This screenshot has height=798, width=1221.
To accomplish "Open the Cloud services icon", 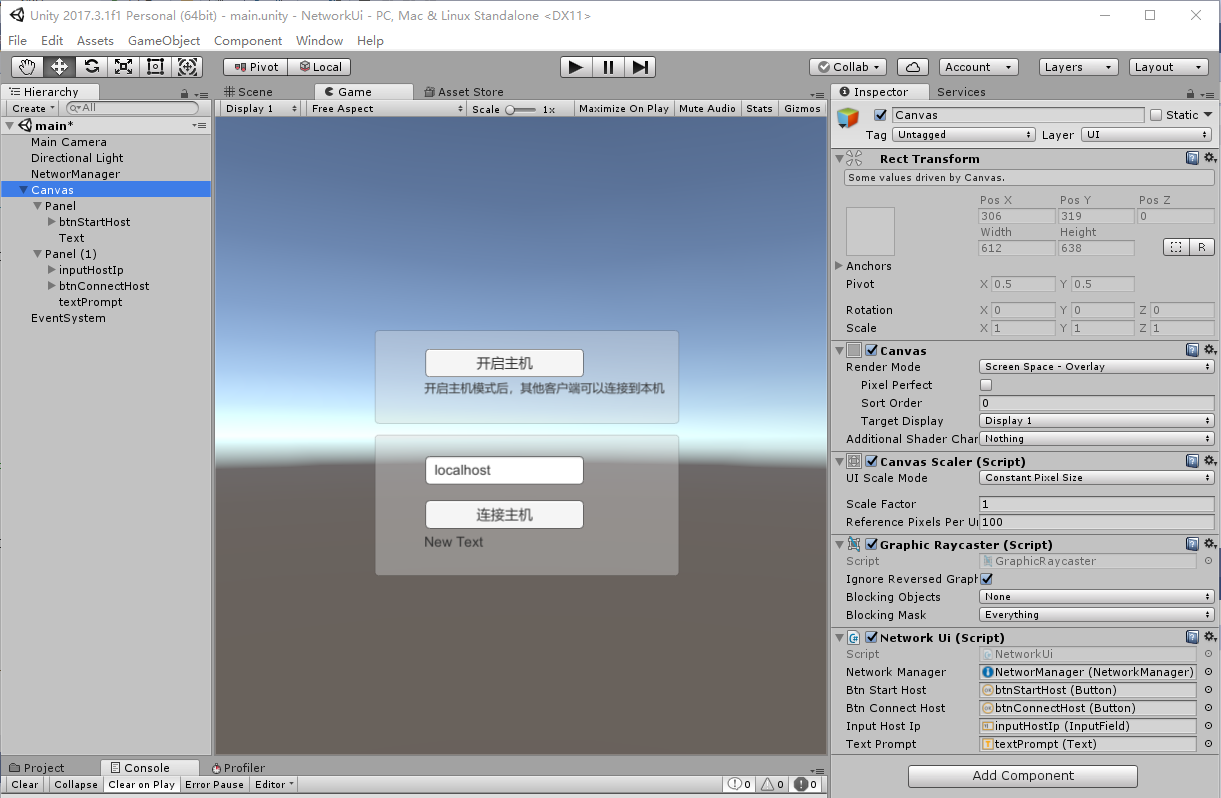I will [912, 67].
